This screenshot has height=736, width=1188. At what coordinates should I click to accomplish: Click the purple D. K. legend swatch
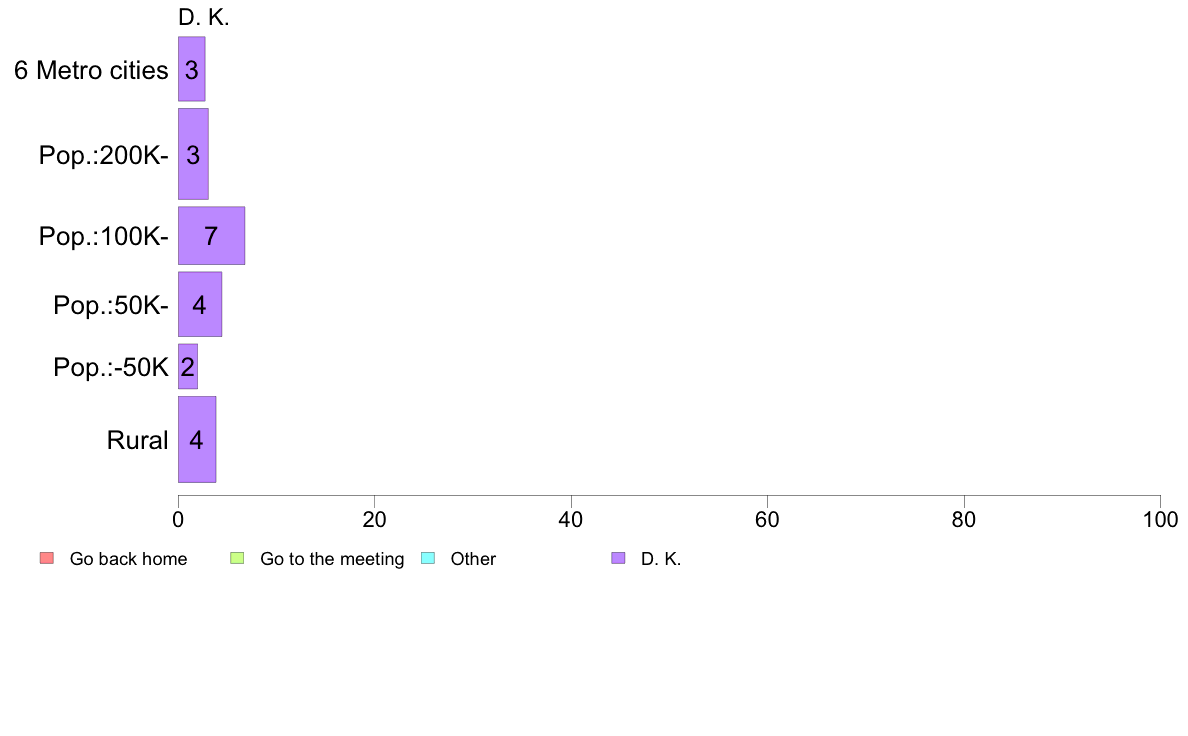point(618,559)
